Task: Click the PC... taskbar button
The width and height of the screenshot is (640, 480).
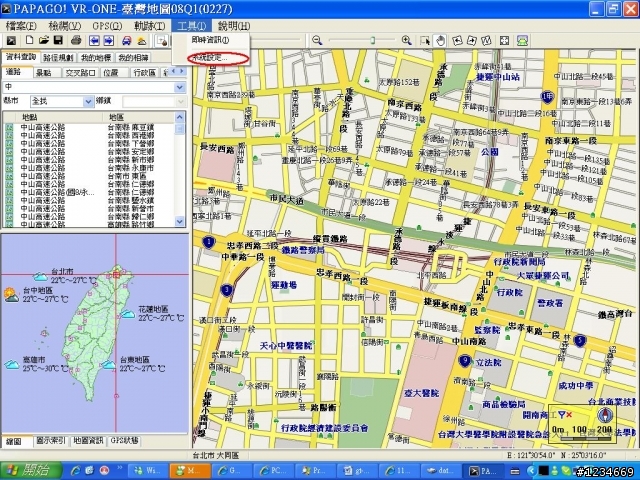Action: pos(272,471)
